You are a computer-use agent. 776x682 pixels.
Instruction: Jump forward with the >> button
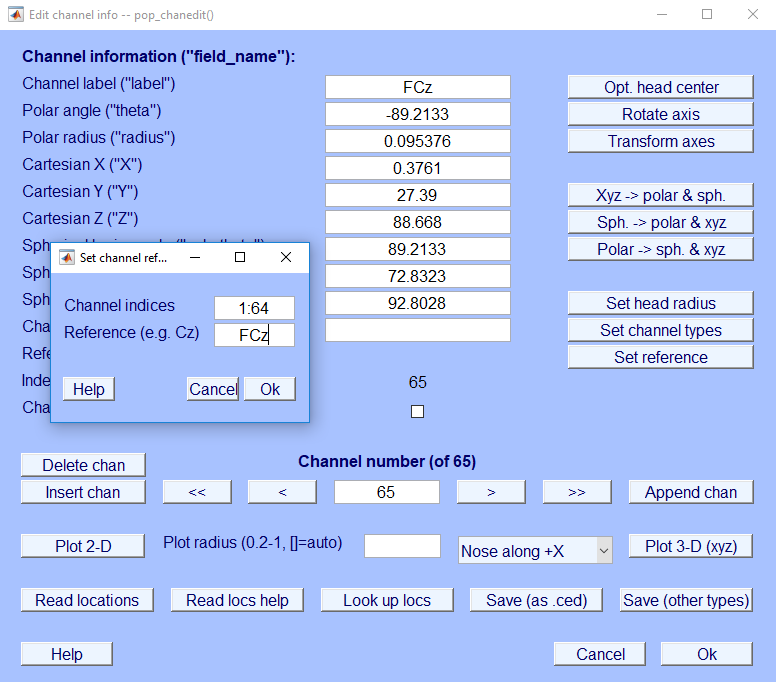coord(576,492)
